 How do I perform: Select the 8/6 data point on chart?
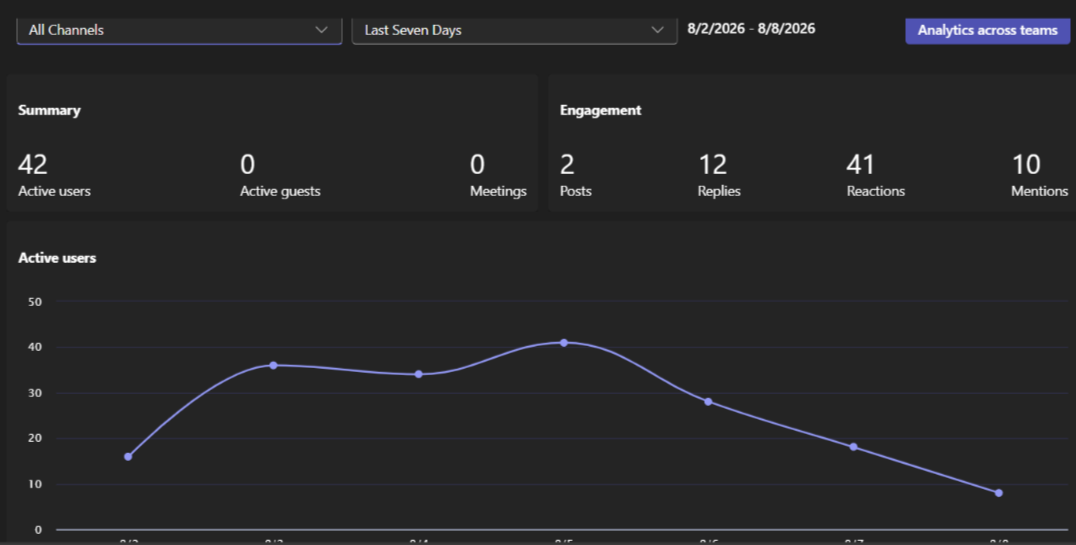point(708,402)
